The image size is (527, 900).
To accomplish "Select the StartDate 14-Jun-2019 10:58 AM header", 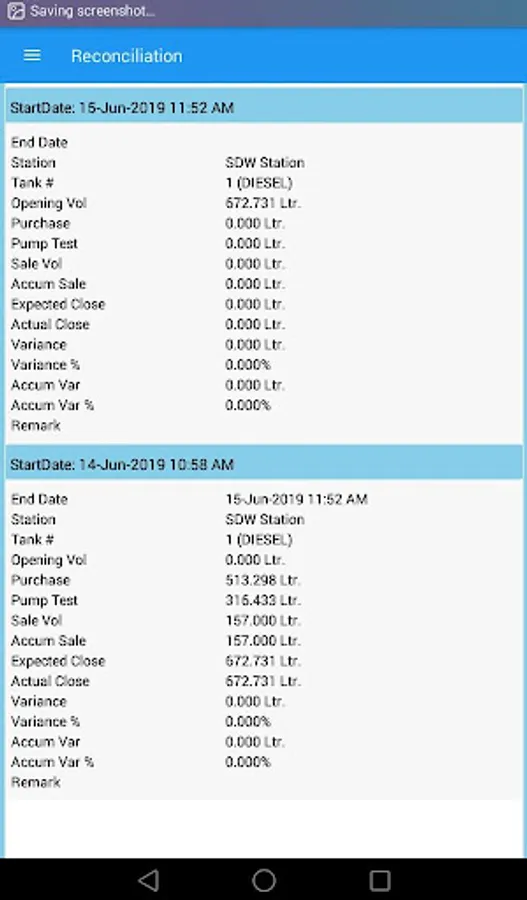I will (264, 464).
